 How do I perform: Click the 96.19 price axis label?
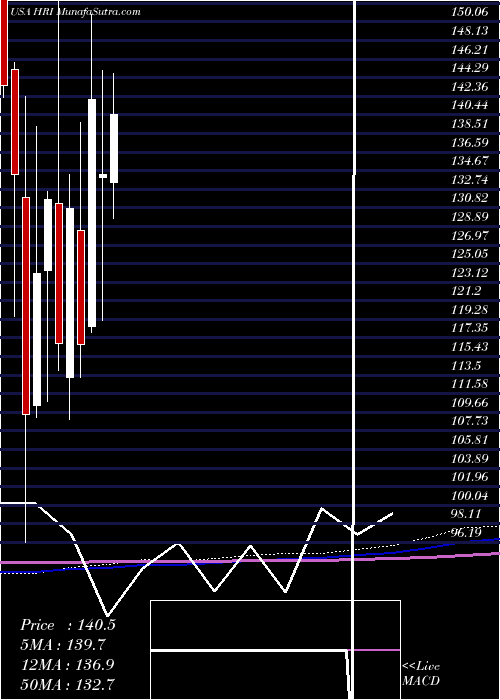(x=468, y=533)
